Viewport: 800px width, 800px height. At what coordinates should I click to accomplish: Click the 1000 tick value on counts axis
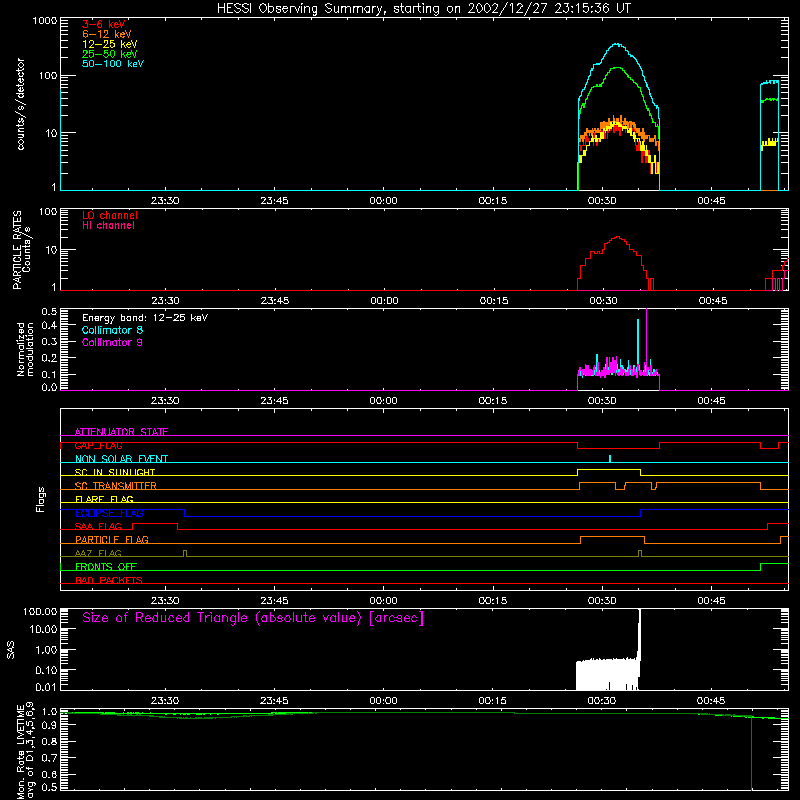(45, 21)
